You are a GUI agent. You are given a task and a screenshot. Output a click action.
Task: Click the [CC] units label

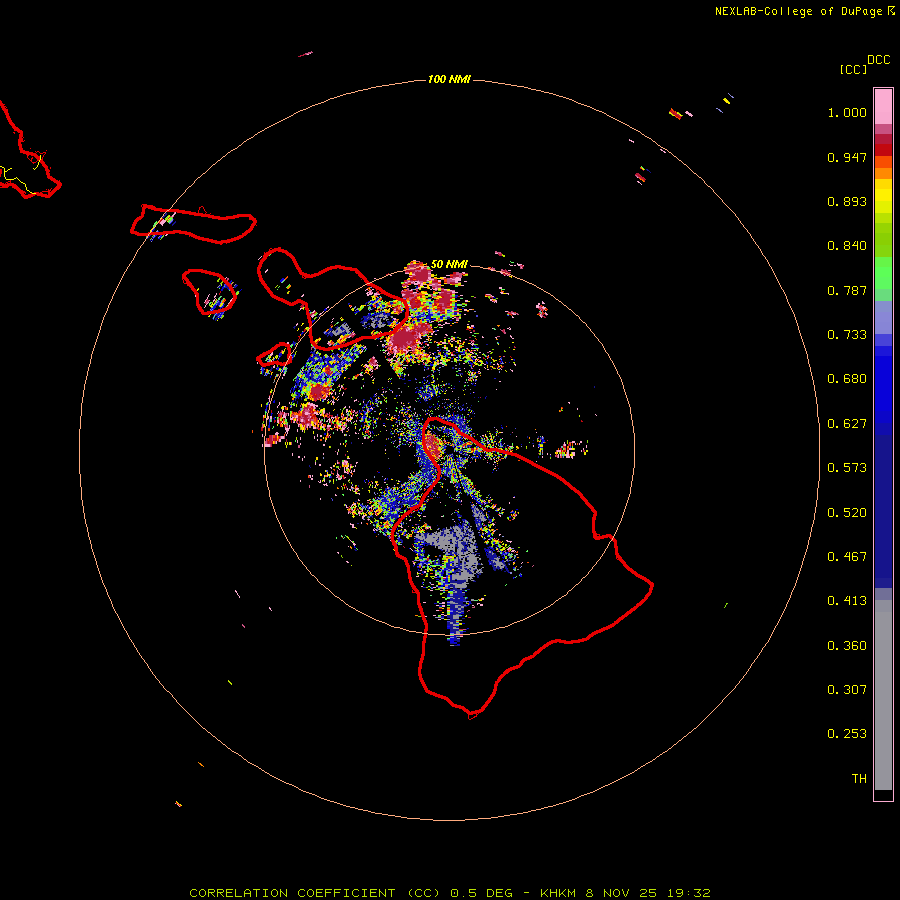tap(853, 69)
